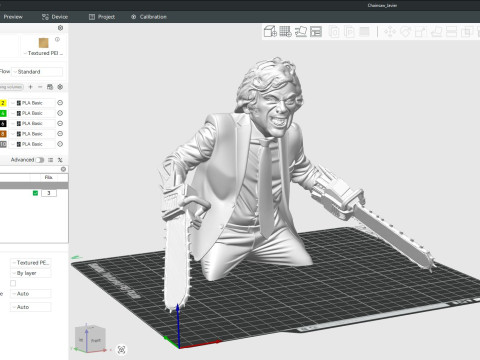
Task: Click the Split to parts icon
Action: click(349, 32)
